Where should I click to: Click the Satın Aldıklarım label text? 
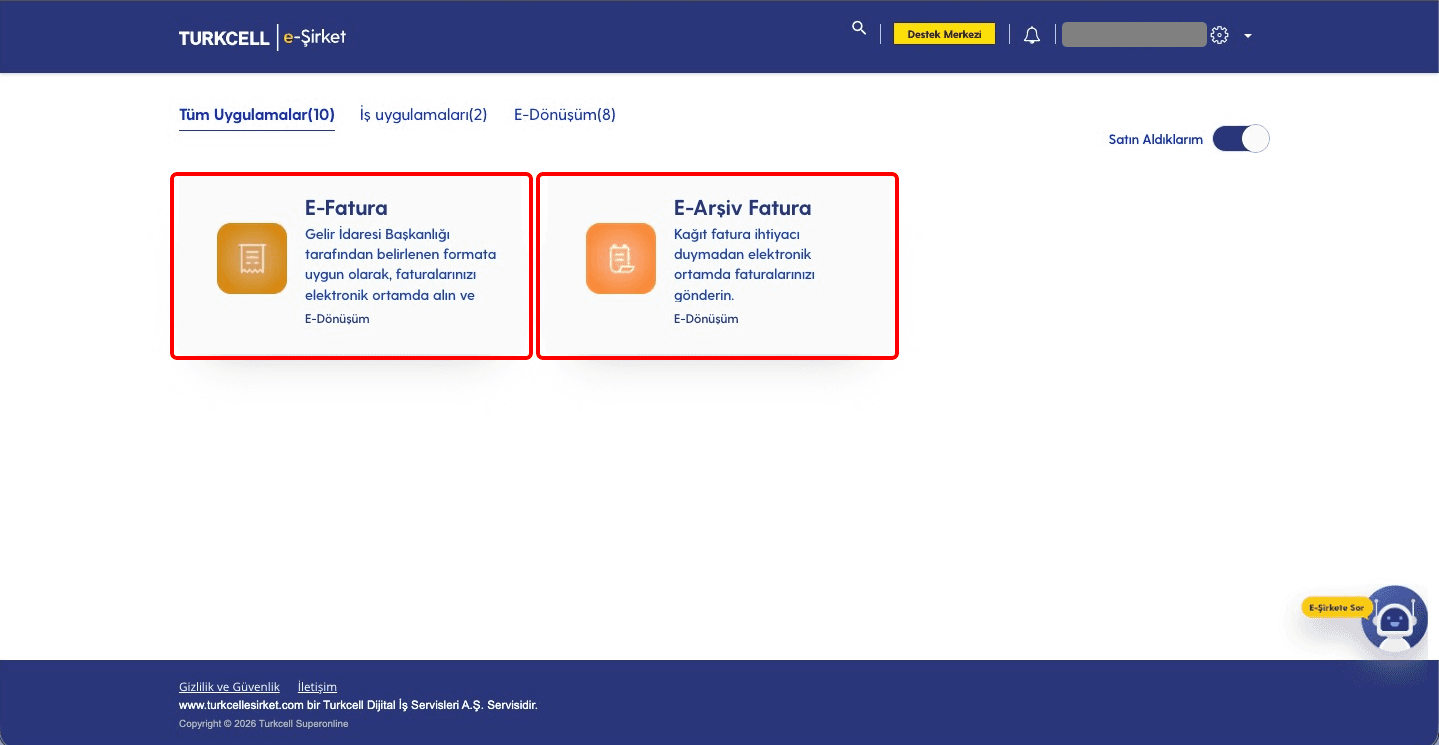(x=1156, y=140)
